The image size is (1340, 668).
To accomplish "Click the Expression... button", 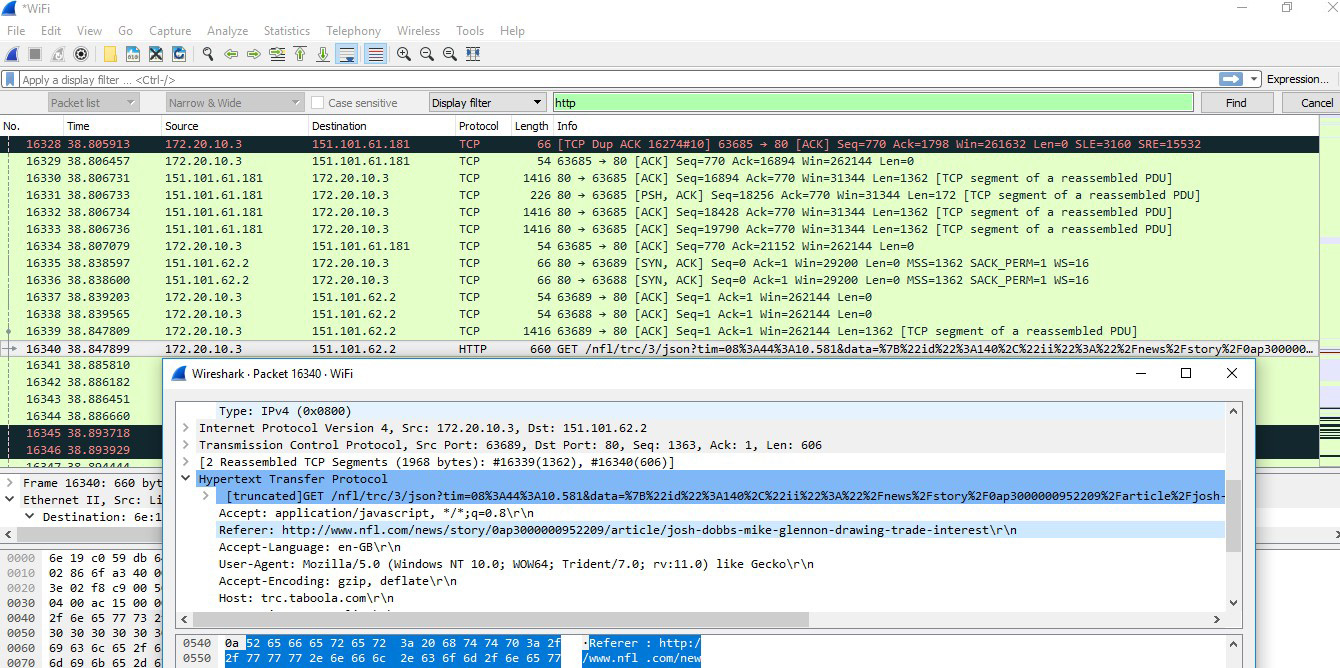I will [1298, 79].
